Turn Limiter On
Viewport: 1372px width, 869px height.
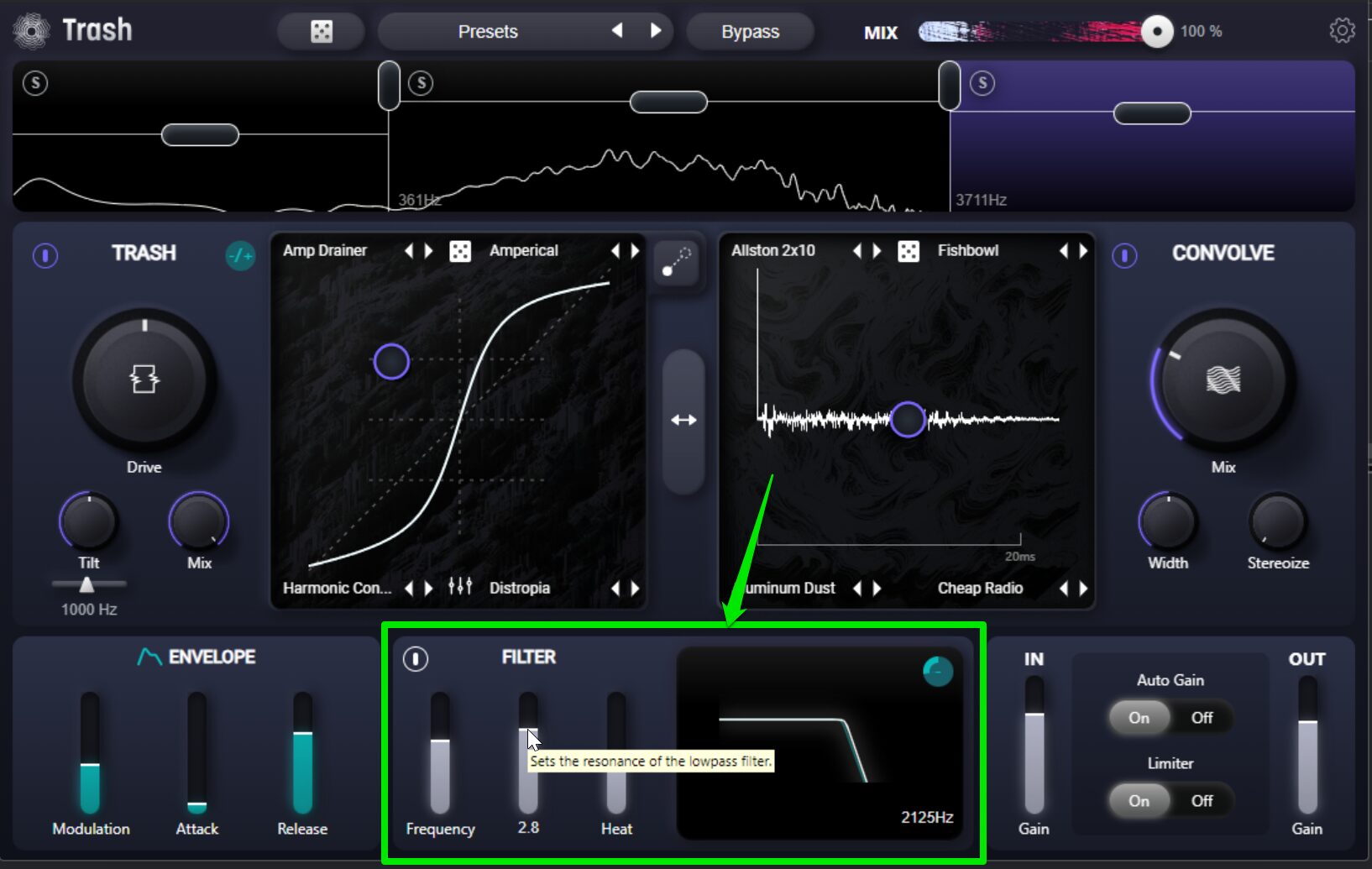1139,801
